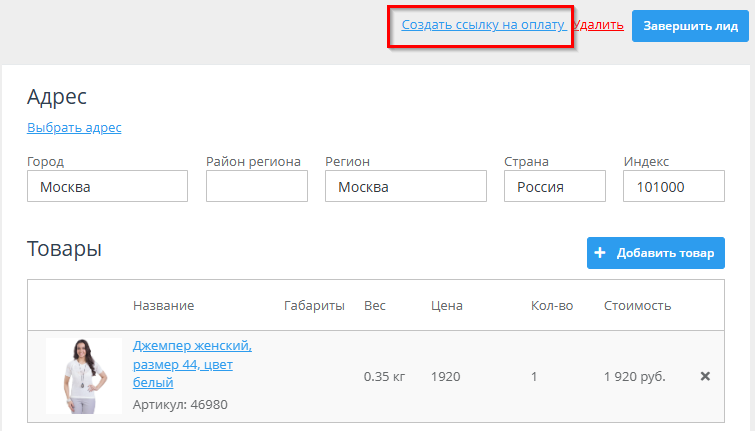Open the product thumbnail of the white jumper

tap(84, 376)
